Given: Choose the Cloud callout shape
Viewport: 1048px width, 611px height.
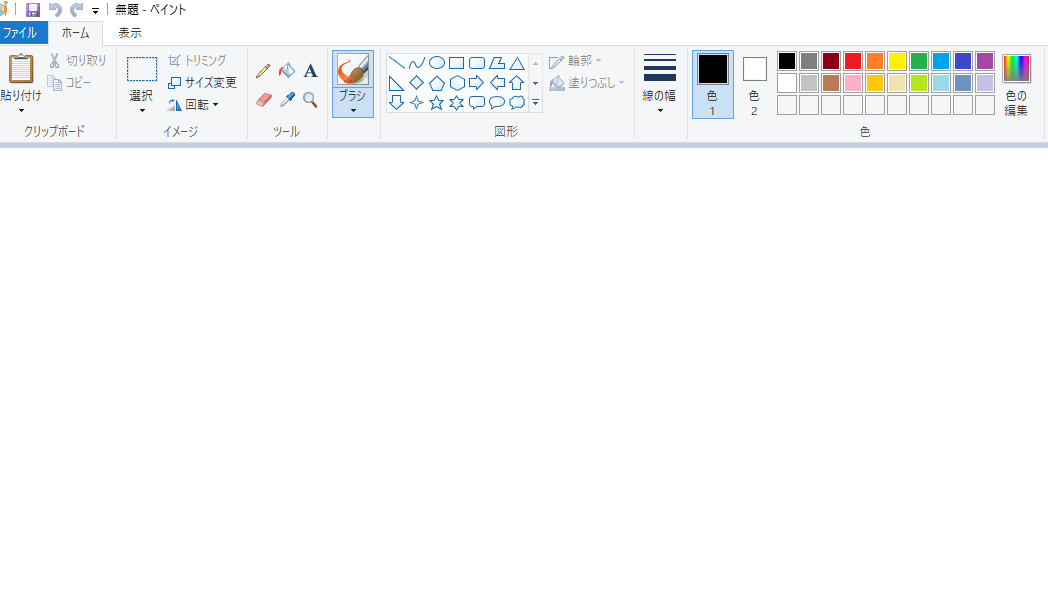Looking at the screenshot, I should coord(517,102).
